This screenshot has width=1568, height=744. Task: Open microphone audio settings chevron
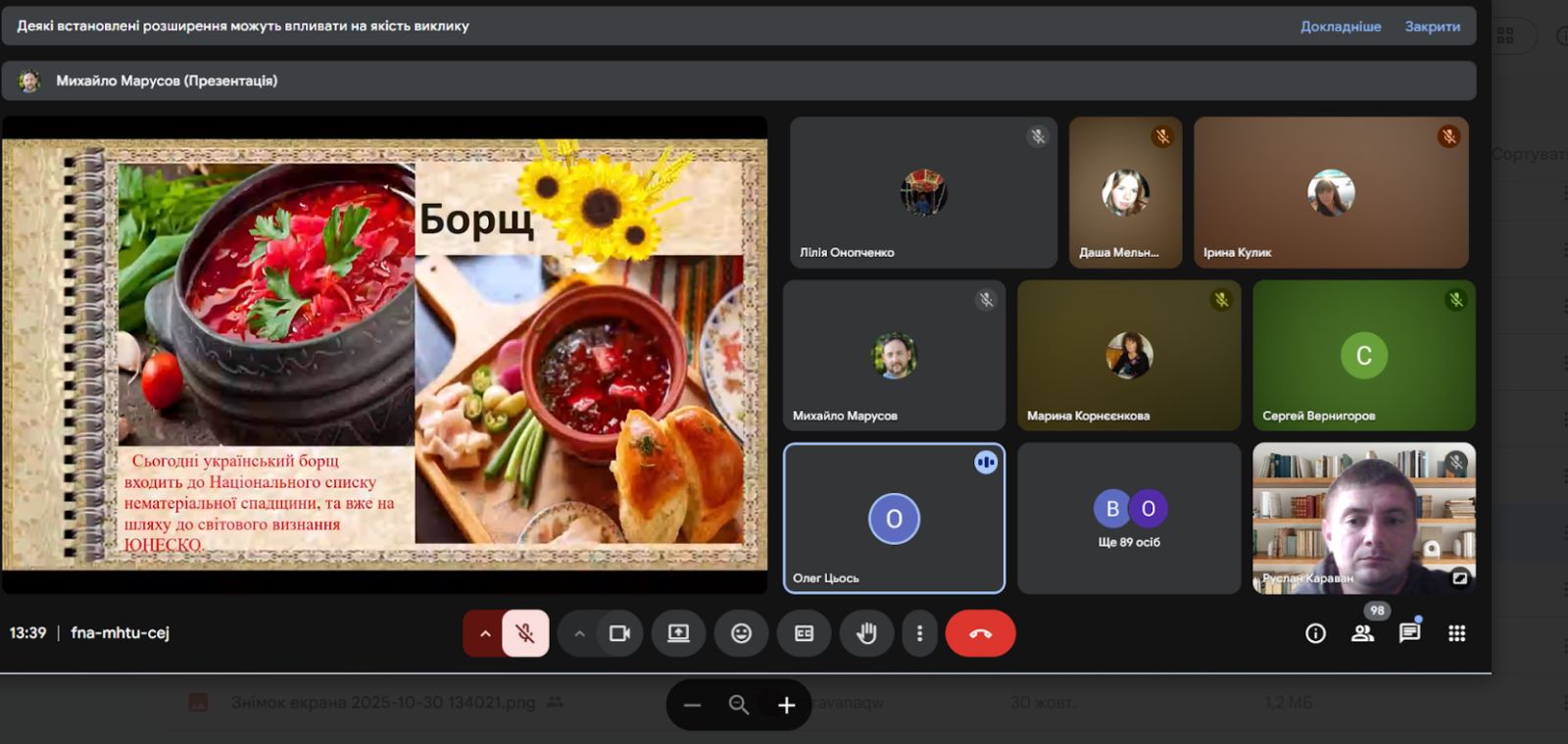484,633
